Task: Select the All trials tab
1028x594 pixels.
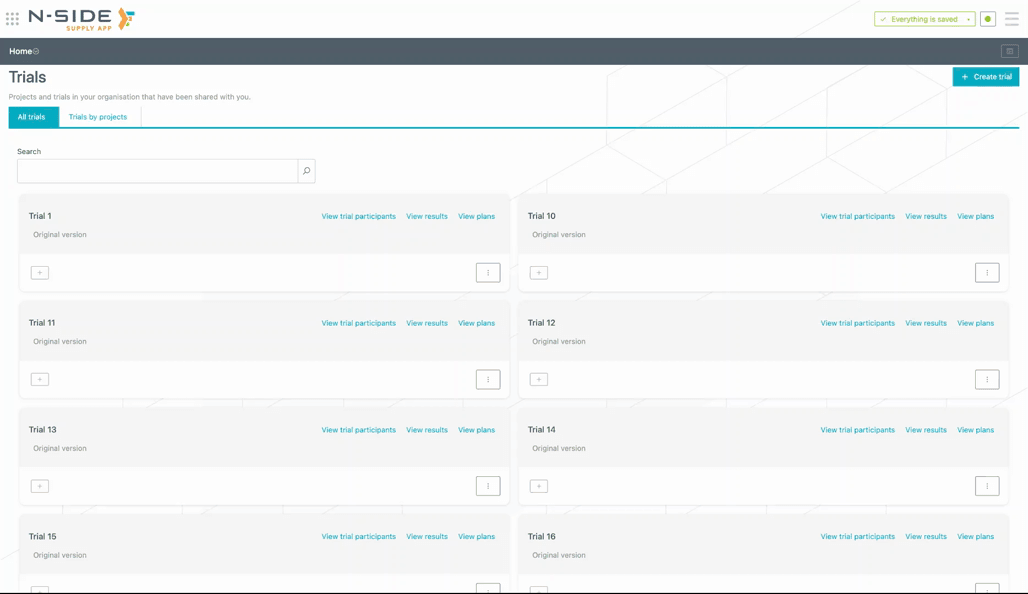Action: tap(31, 117)
